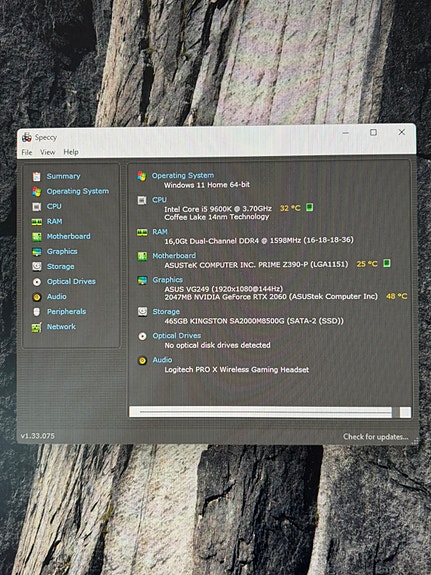Click the Peripherals mouse icon
This screenshot has height=575, width=431.
click(36, 312)
